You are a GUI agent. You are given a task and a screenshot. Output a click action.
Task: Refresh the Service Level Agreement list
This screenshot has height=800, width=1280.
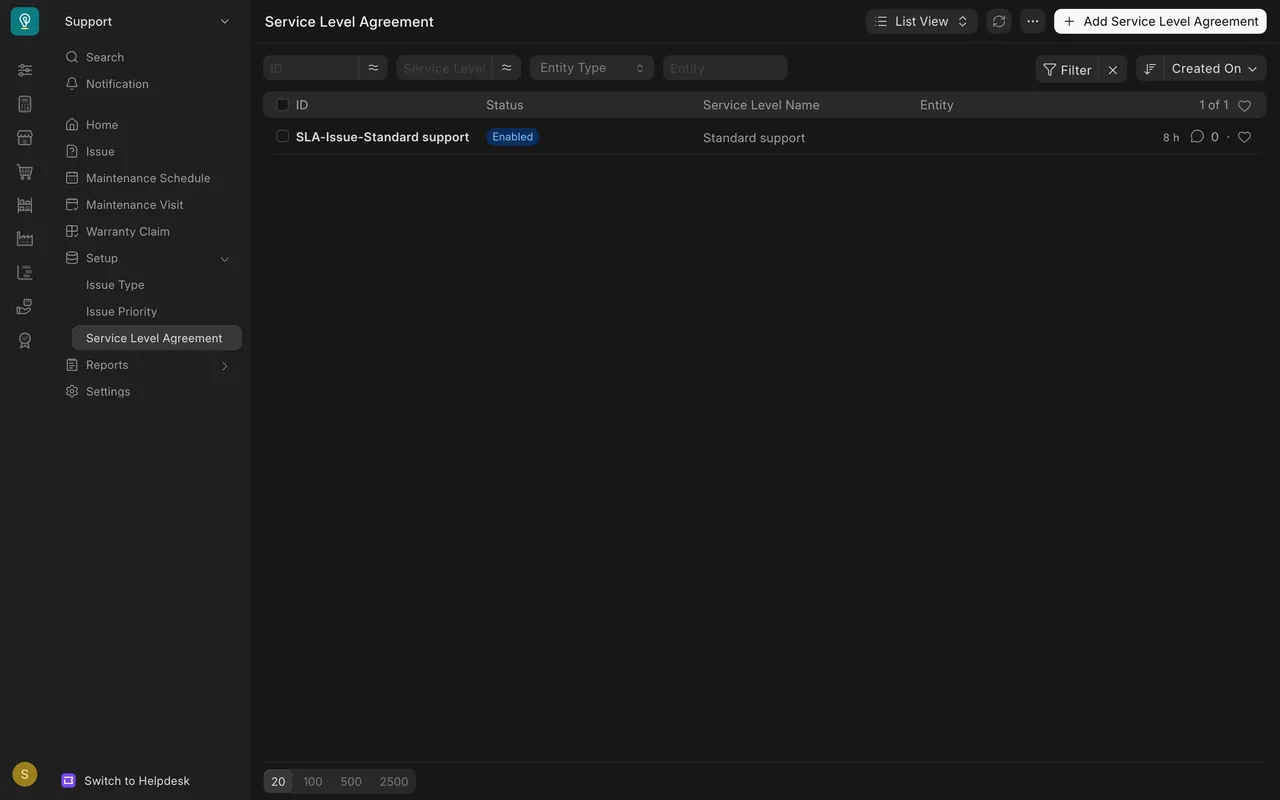(x=998, y=21)
